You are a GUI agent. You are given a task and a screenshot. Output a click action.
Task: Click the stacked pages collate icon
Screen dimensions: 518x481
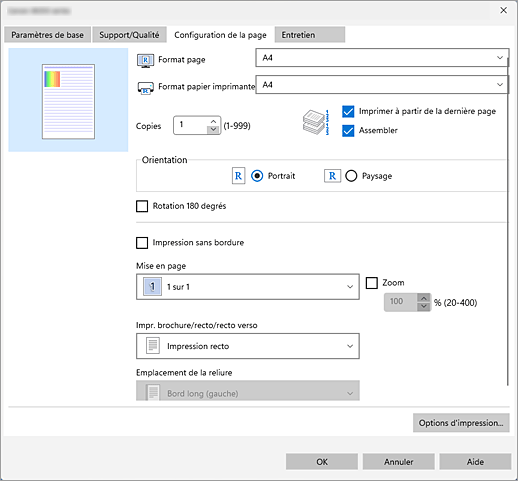316,122
